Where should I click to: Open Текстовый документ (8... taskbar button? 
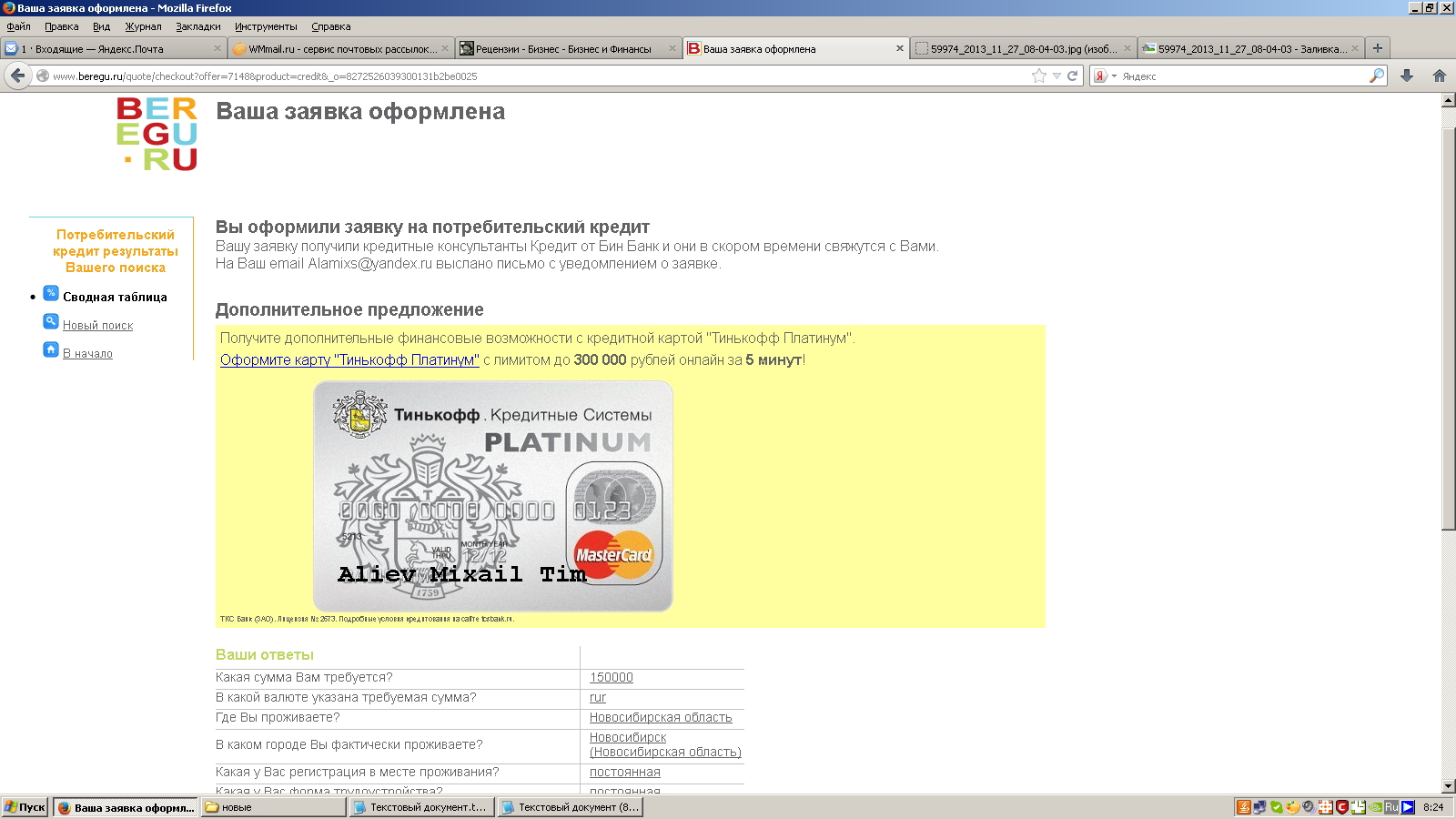pos(571,807)
